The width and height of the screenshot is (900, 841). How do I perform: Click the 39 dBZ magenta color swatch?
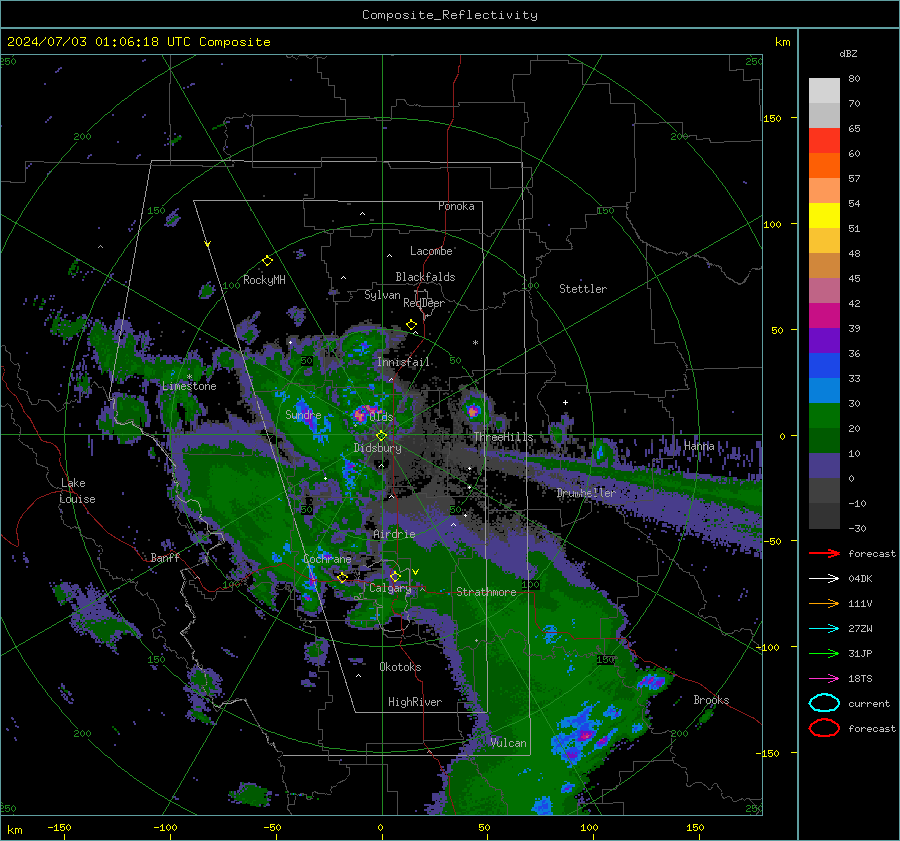pyautogui.click(x=824, y=315)
